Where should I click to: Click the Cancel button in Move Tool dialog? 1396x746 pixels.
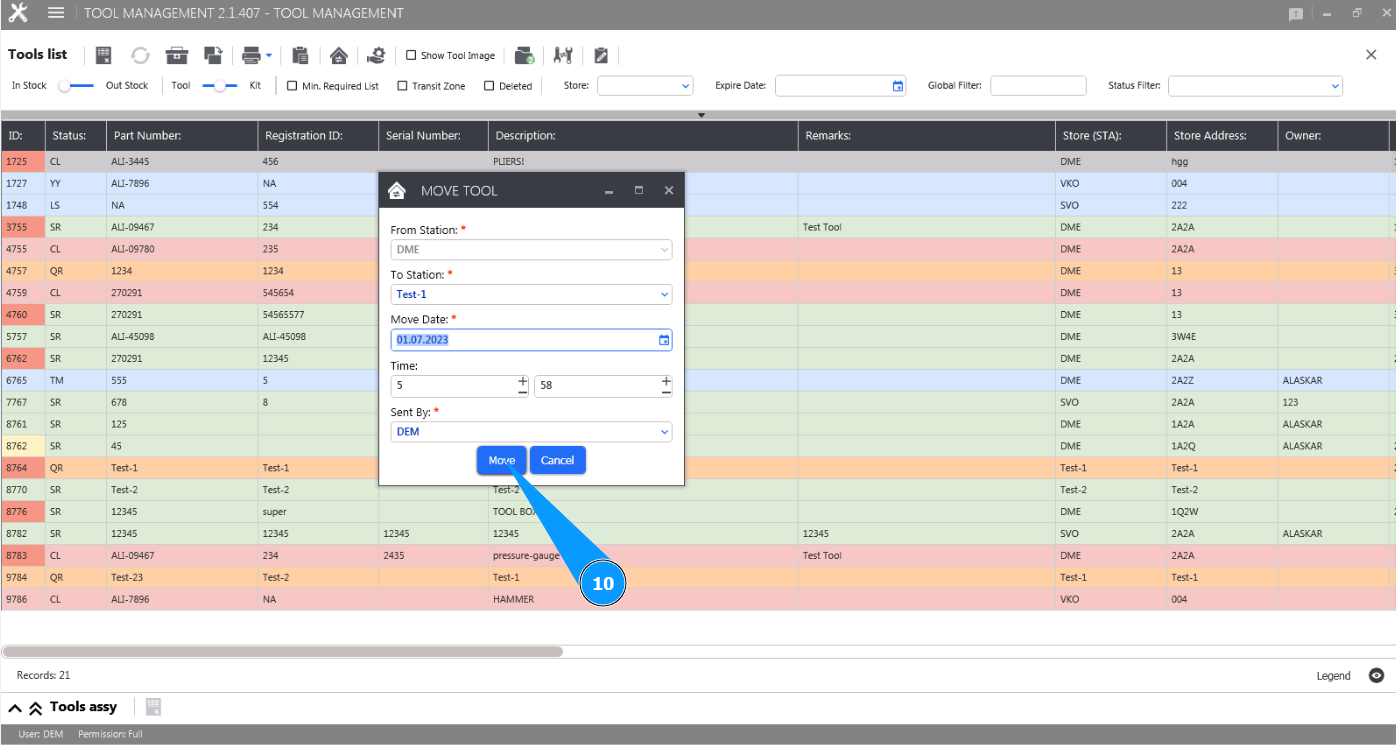click(557, 460)
